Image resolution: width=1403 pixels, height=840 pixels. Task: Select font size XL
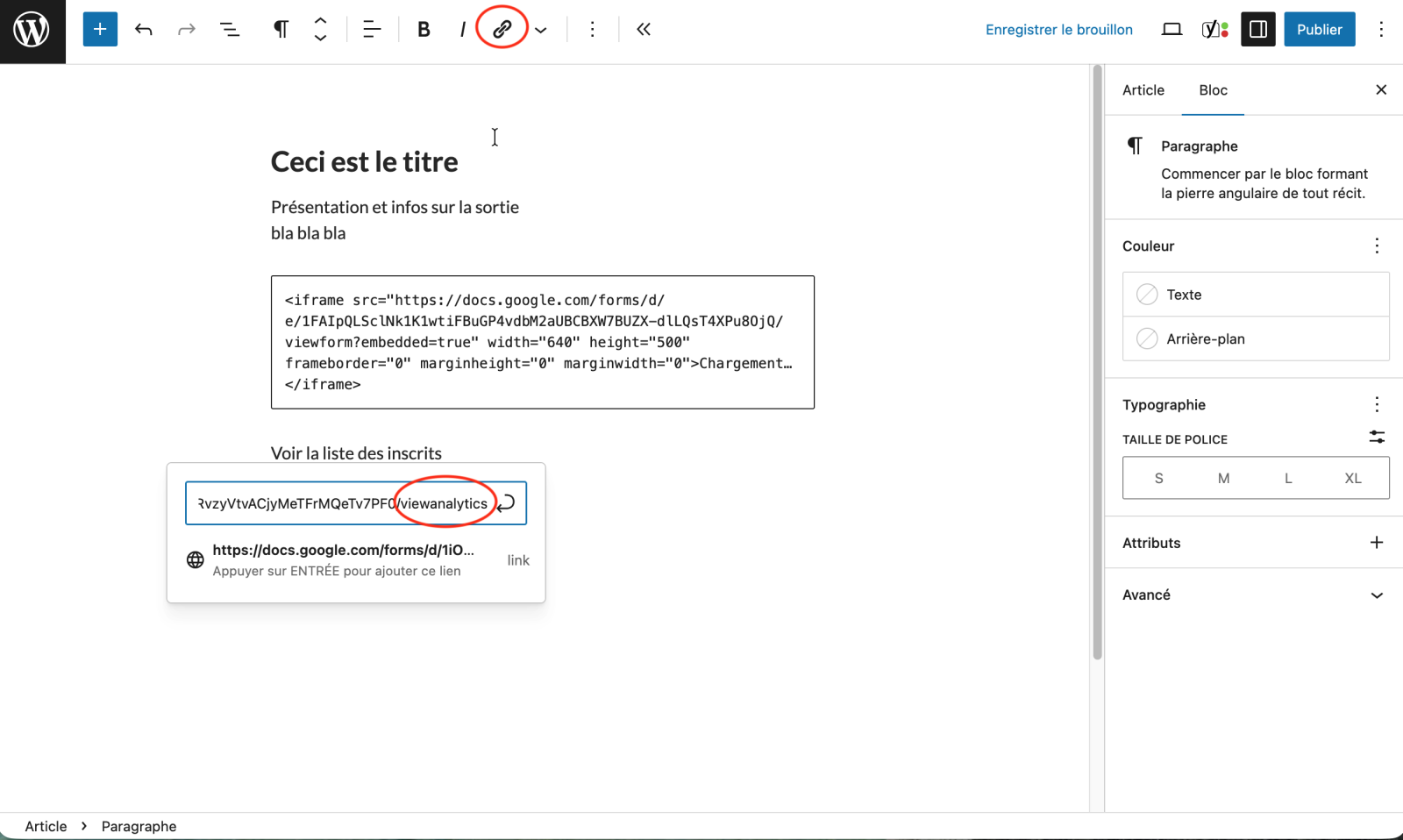pyautogui.click(x=1352, y=479)
